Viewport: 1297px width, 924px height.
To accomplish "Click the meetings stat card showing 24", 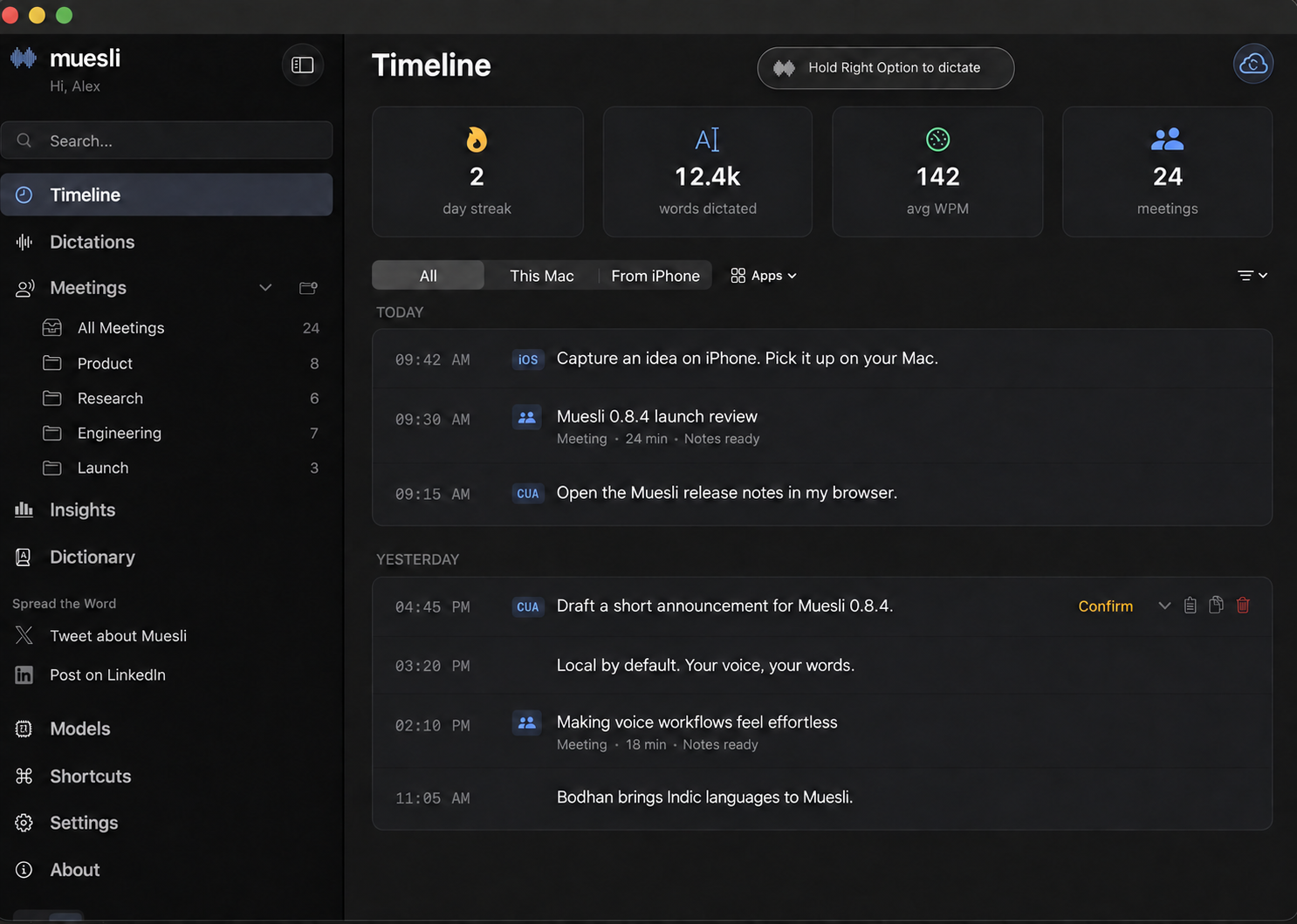I will coord(1167,172).
